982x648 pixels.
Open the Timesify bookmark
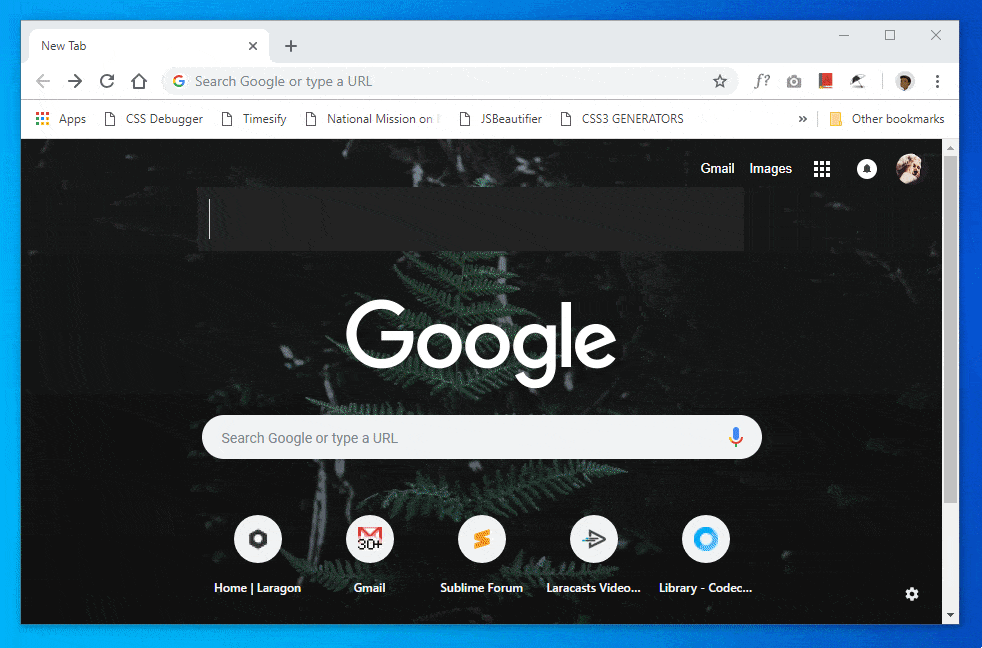254,119
